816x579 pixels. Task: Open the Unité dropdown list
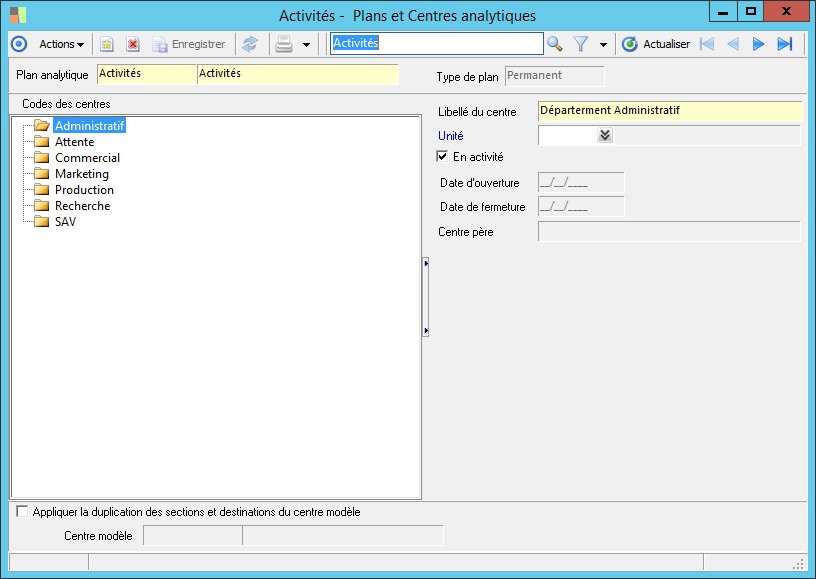[604, 136]
